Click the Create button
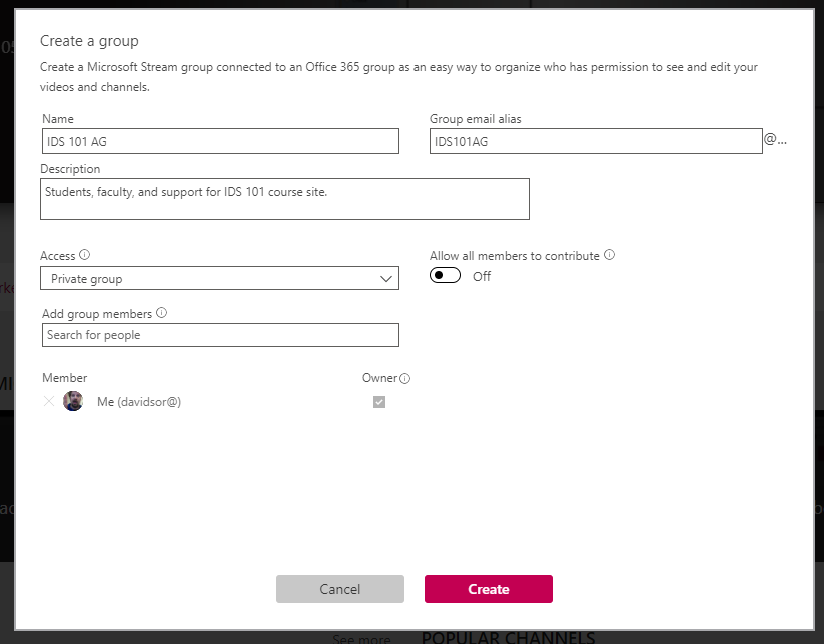Image resolution: width=824 pixels, height=644 pixels. (488, 589)
